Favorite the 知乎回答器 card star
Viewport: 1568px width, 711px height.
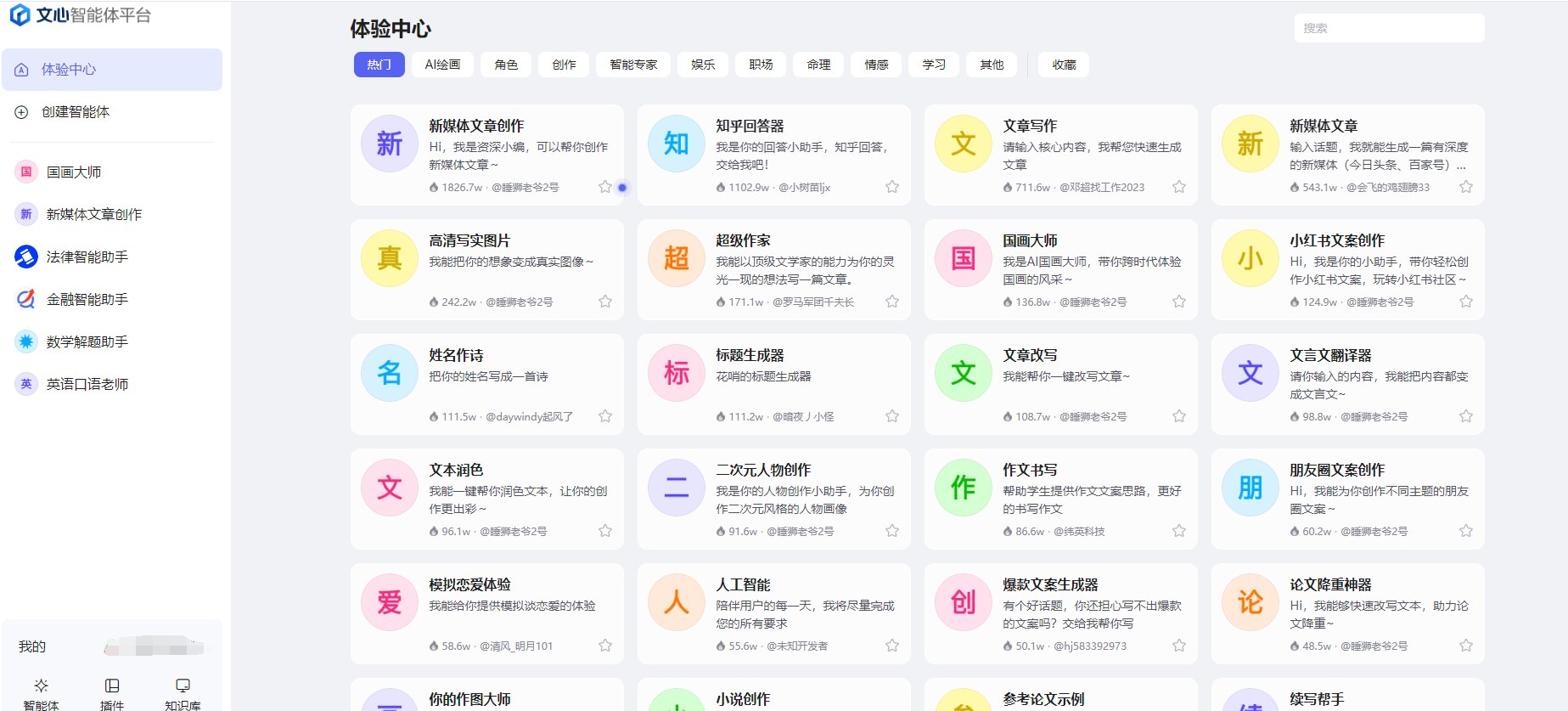point(892,187)
